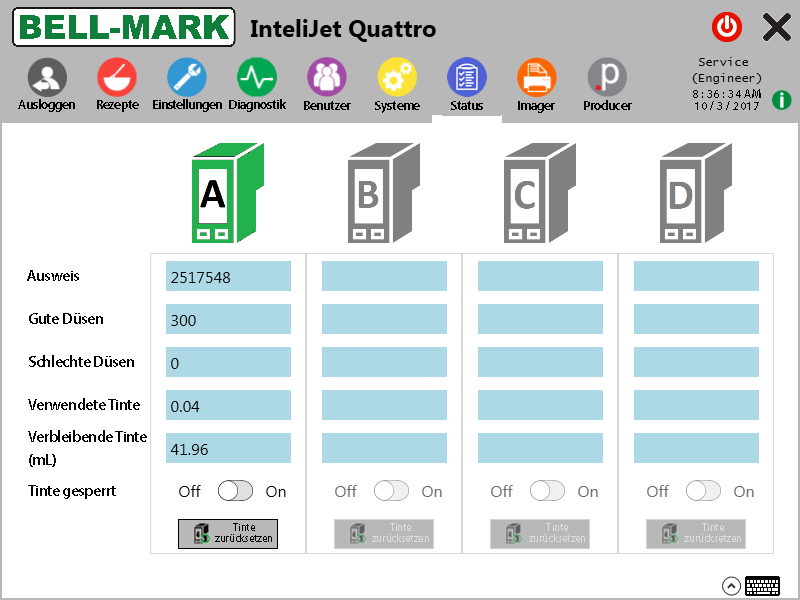Image resolution: width=800 pixels, height=600 pixels.
Task: Click the Service (Engineer) user label
Action: pos(727,70)
